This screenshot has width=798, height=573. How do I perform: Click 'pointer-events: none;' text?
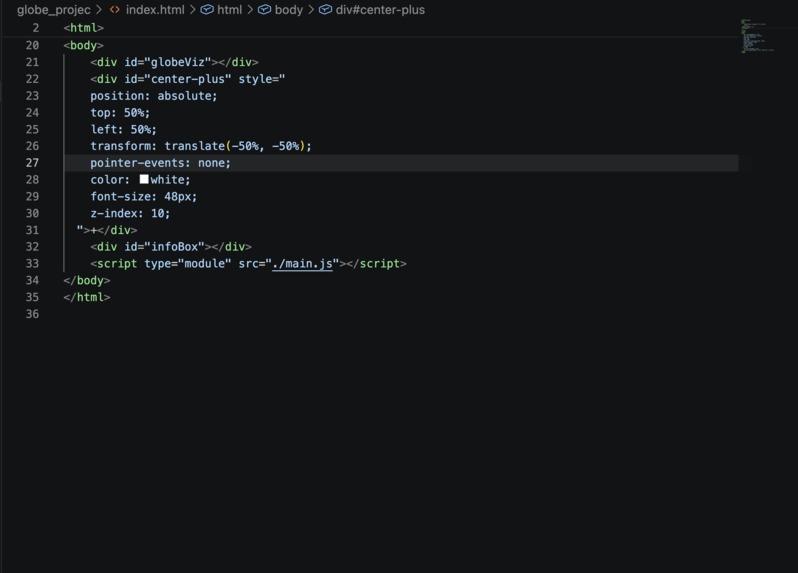point(160,163)
